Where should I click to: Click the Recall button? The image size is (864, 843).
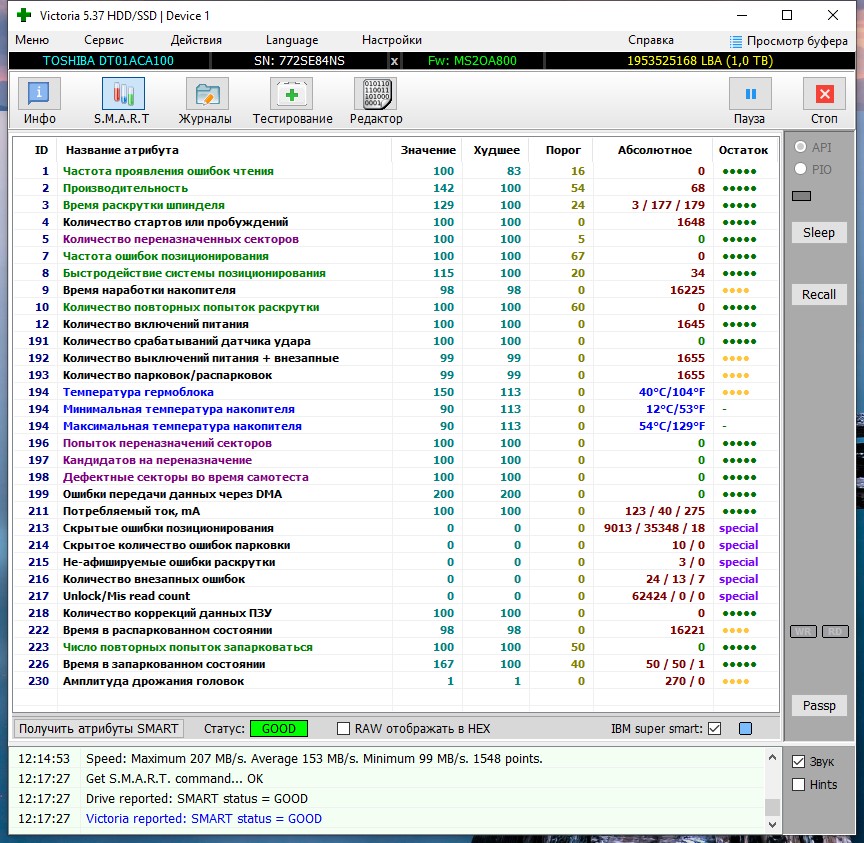(x=819, y=294)
